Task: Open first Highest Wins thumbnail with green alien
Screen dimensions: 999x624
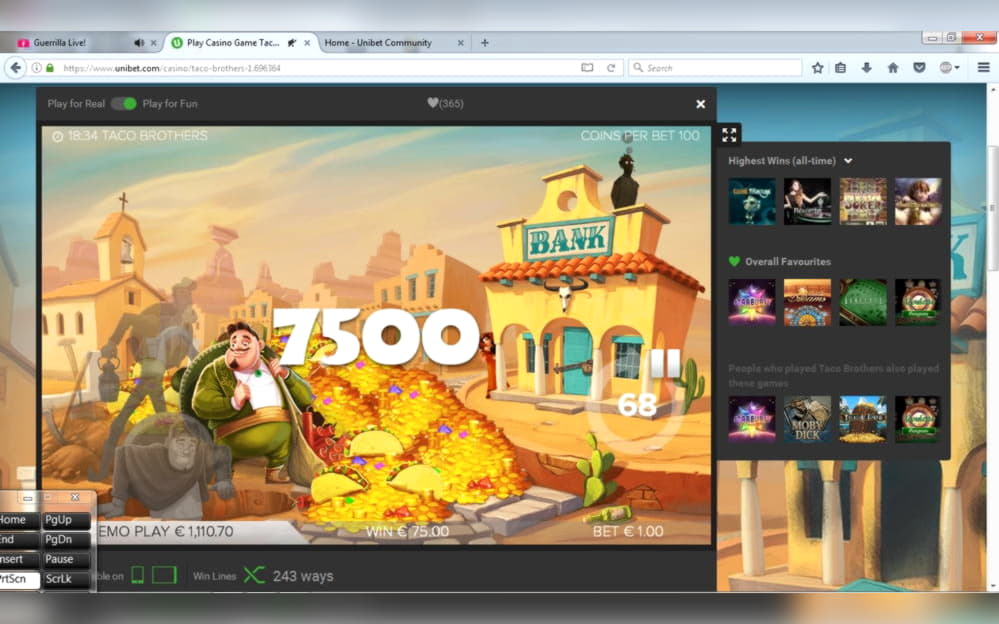Action: coord(752,201)
